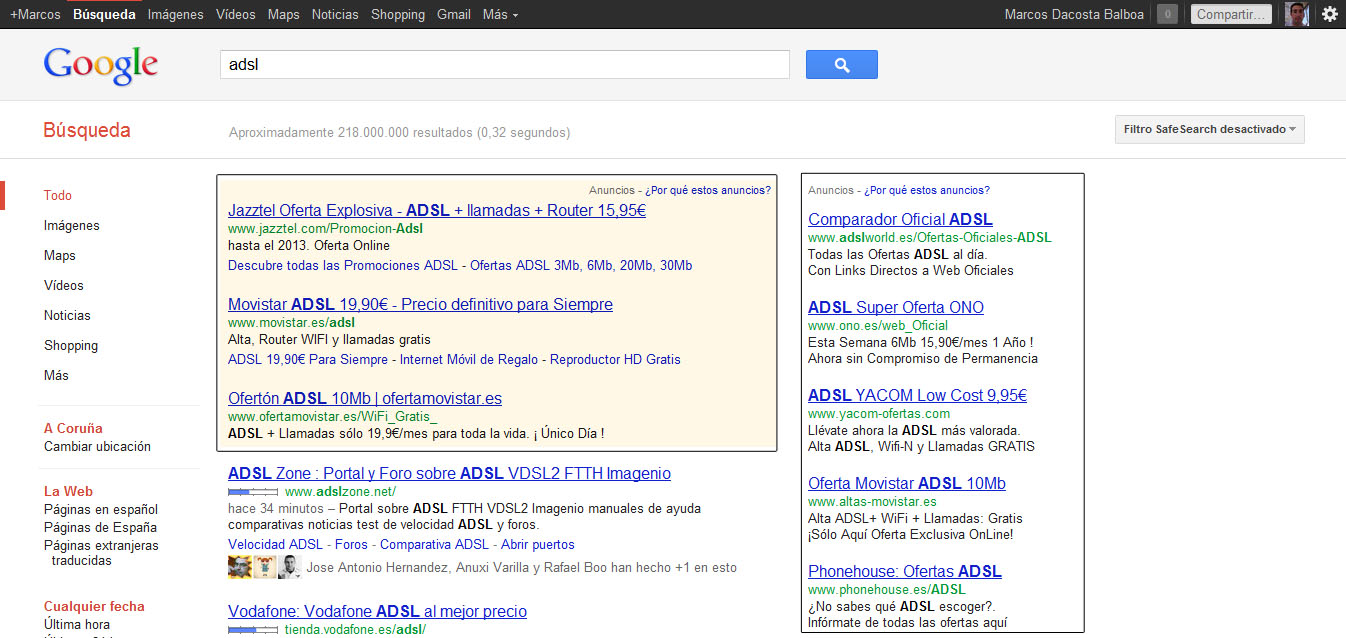Screen dimensions: 1346x638
Task: Select Última hora date filter
Action: tap(77, 624)
